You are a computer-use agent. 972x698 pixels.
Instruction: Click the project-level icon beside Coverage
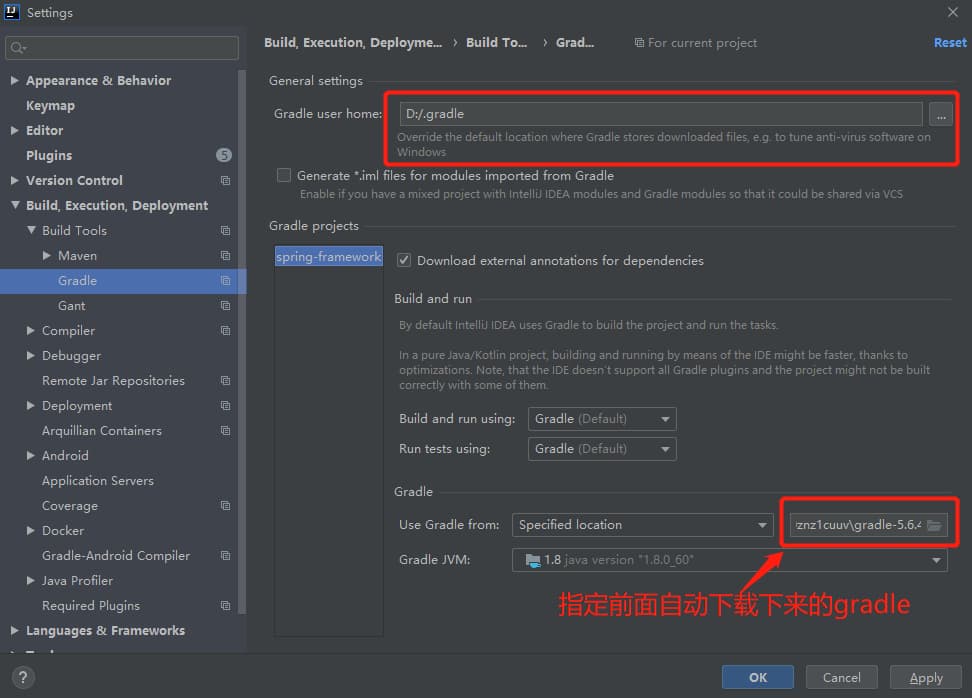pyautogui.click(x=226, y=506)
